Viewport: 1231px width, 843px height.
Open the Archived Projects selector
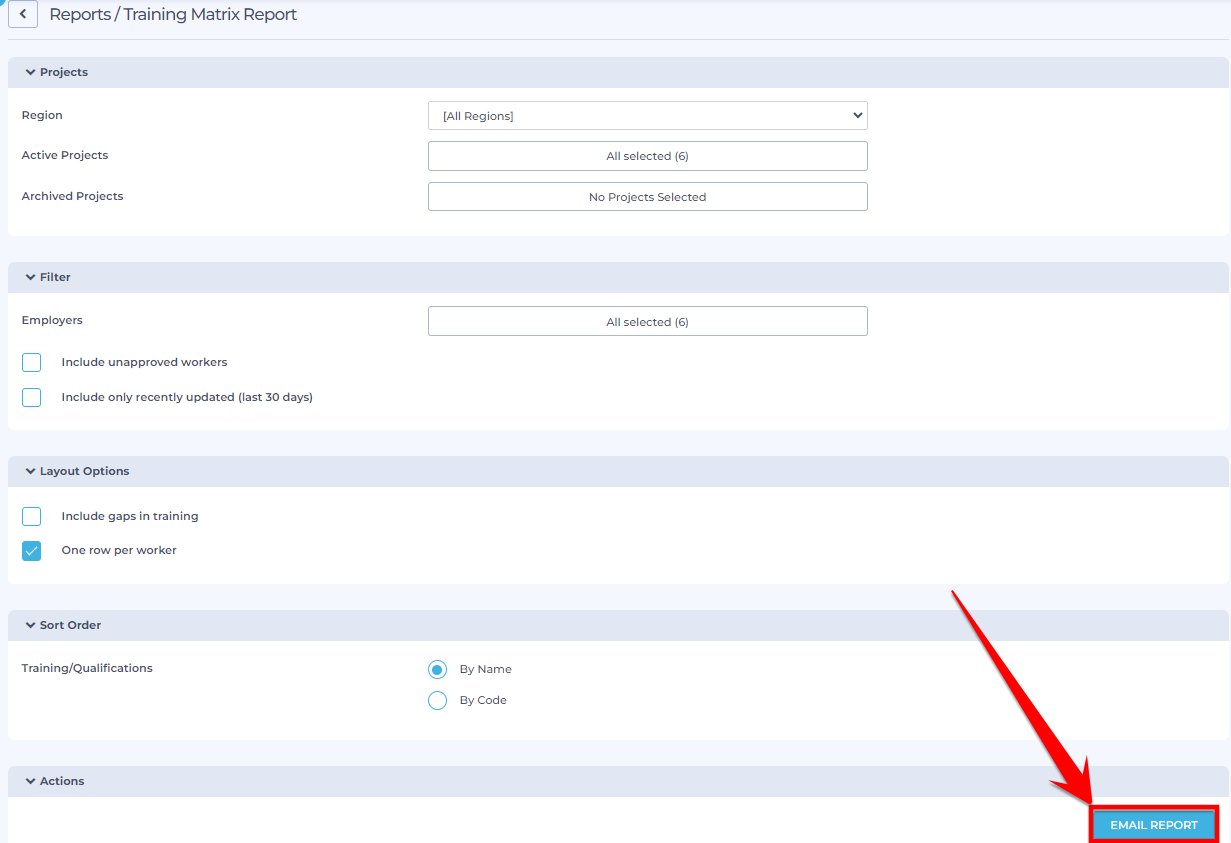pyautogui.click(x=647, y=197)
